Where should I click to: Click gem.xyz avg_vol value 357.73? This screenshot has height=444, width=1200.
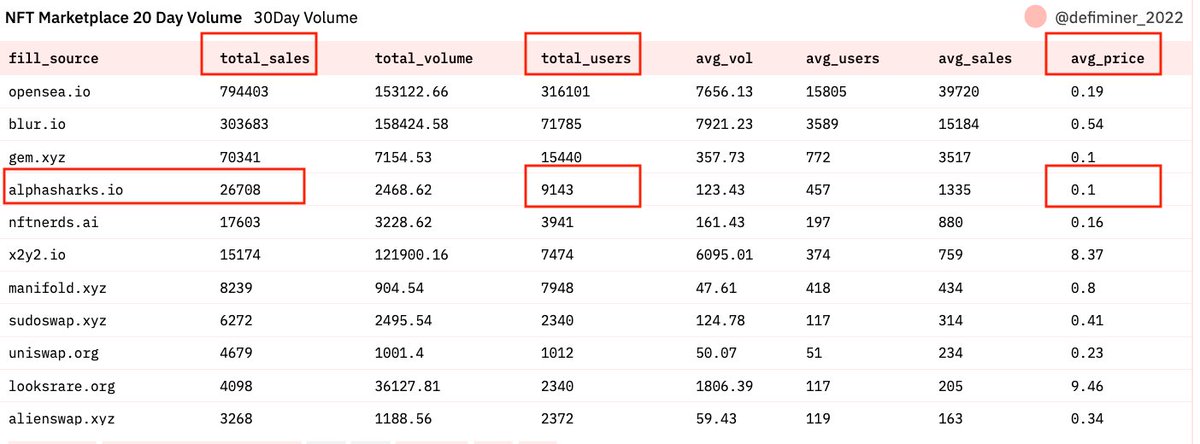[720, 157]
